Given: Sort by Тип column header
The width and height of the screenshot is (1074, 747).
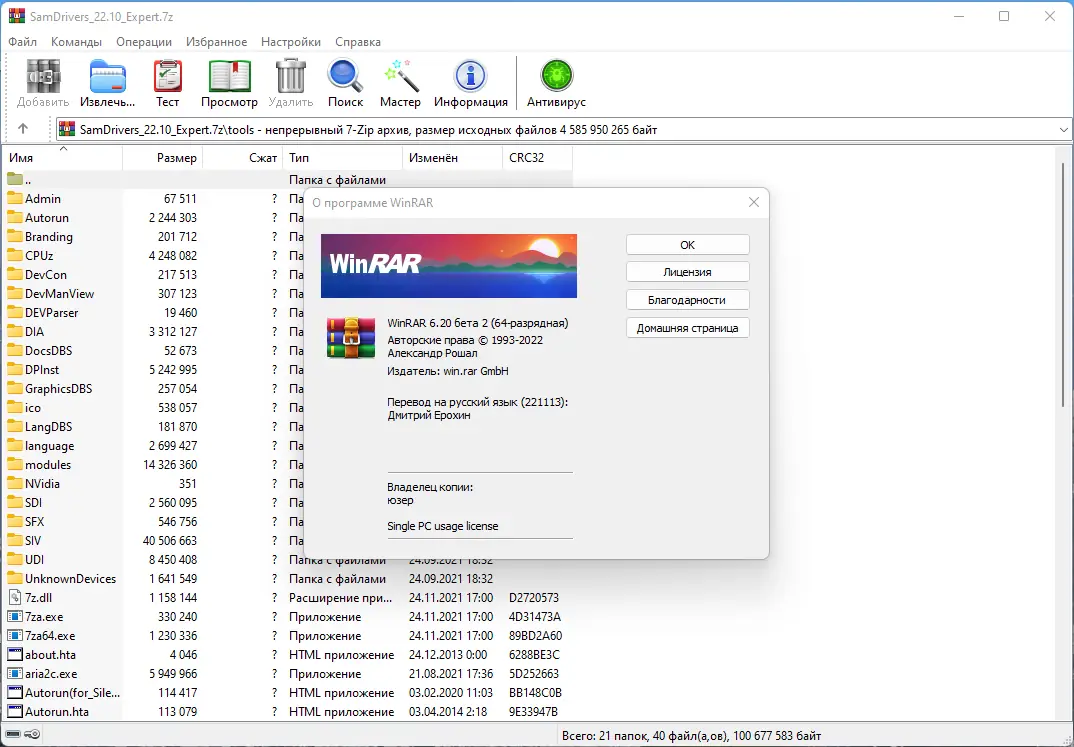Looking at the screenshot, I should 342,157.
